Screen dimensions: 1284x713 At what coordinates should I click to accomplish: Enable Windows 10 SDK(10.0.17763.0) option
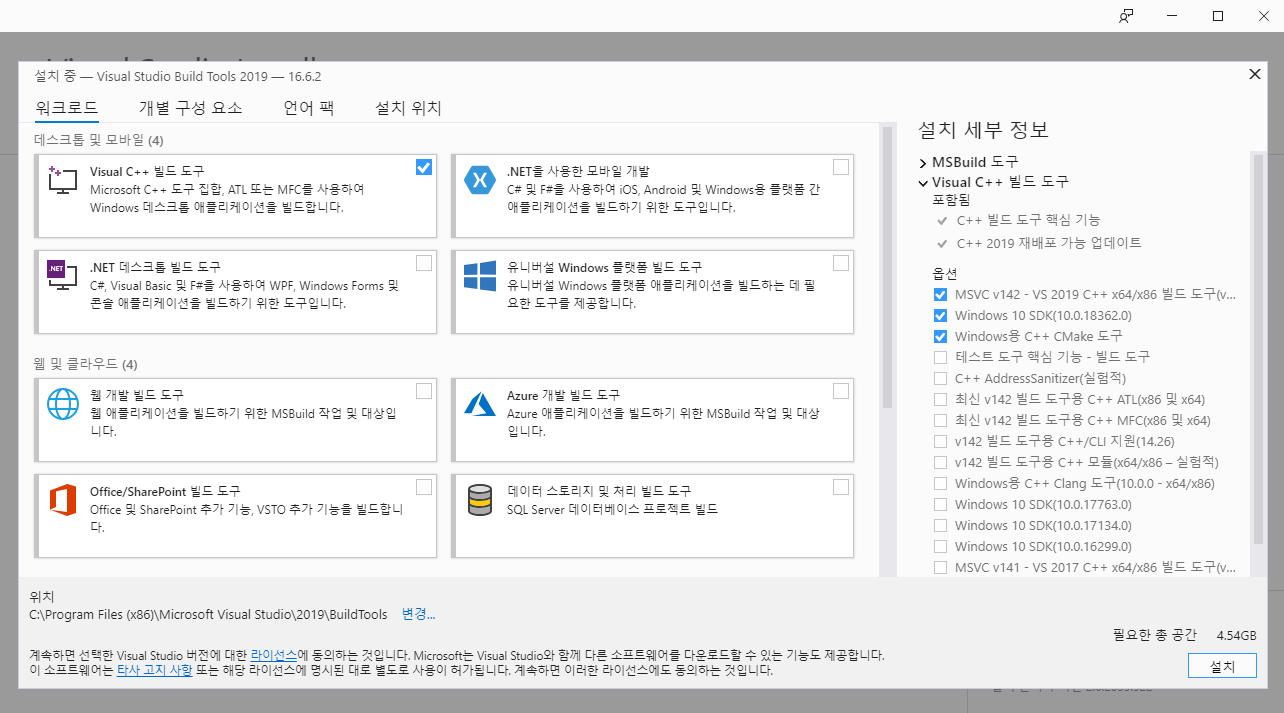(940, 504)
